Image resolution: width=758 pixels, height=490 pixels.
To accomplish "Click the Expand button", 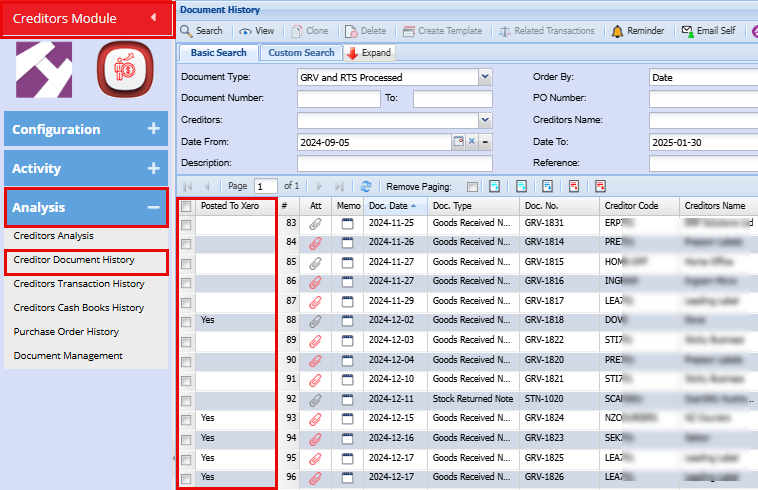I will (370, 53).
